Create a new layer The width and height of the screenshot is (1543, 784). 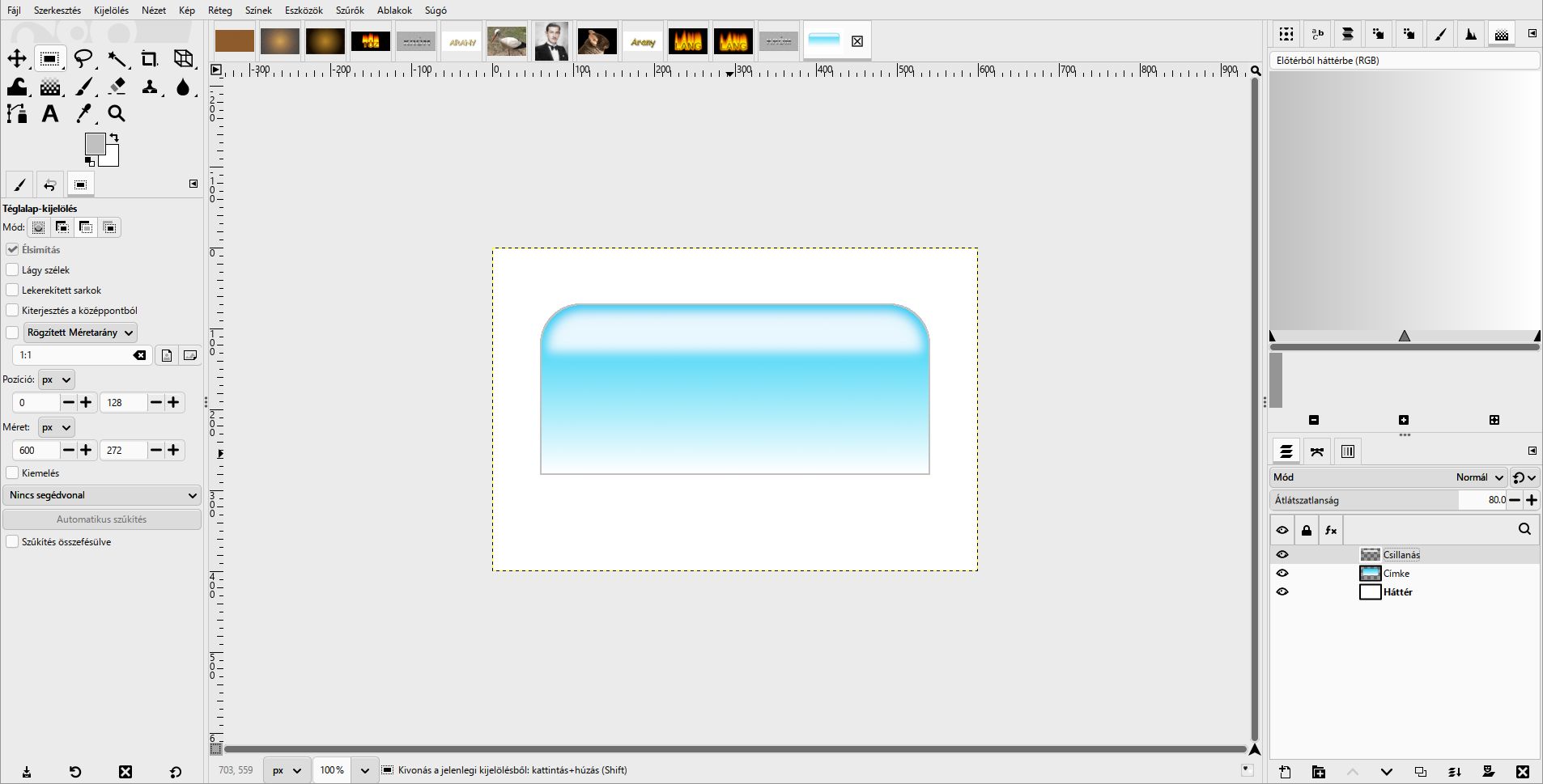coord(1285,772)
